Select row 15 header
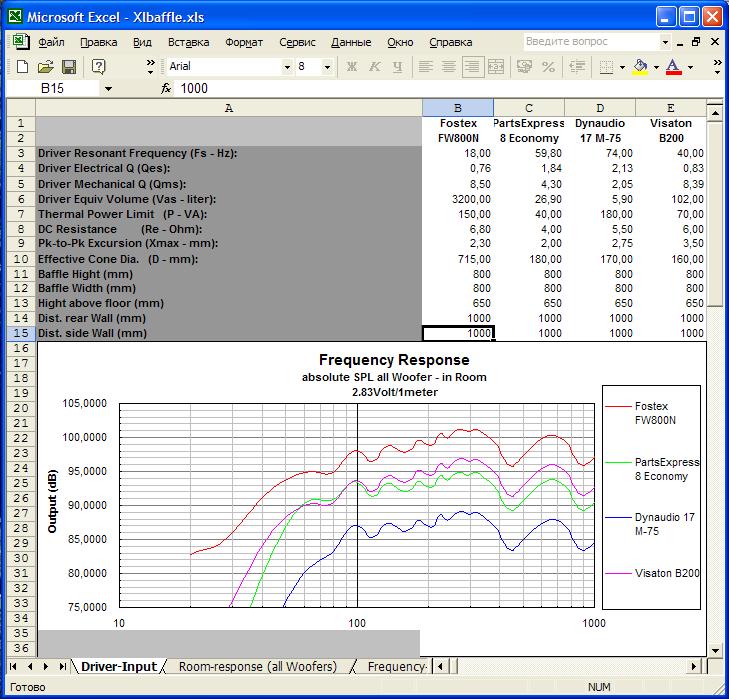The height and width of the screenshot is (699, 729). pos(21,333)
